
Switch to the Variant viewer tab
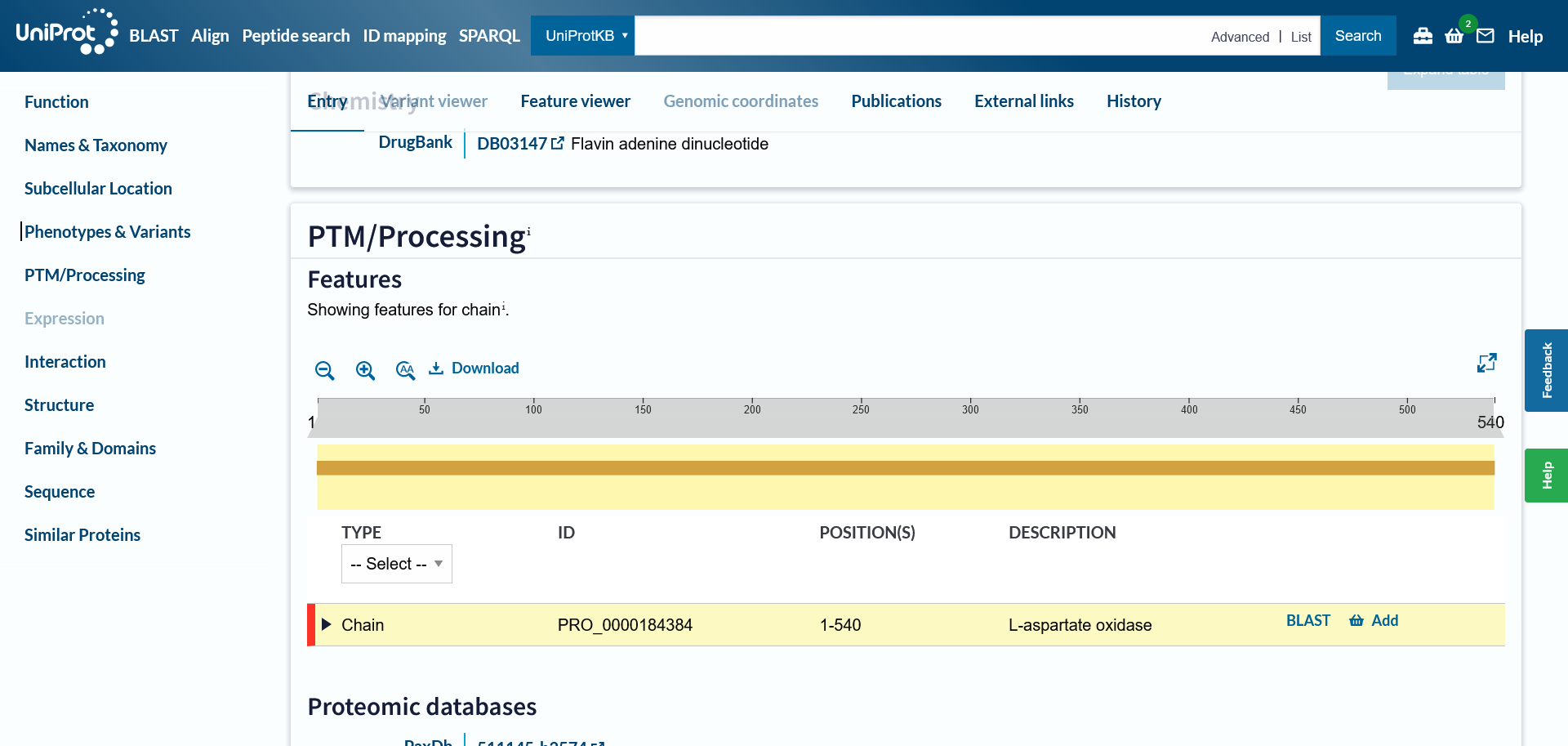coord(434,101)
